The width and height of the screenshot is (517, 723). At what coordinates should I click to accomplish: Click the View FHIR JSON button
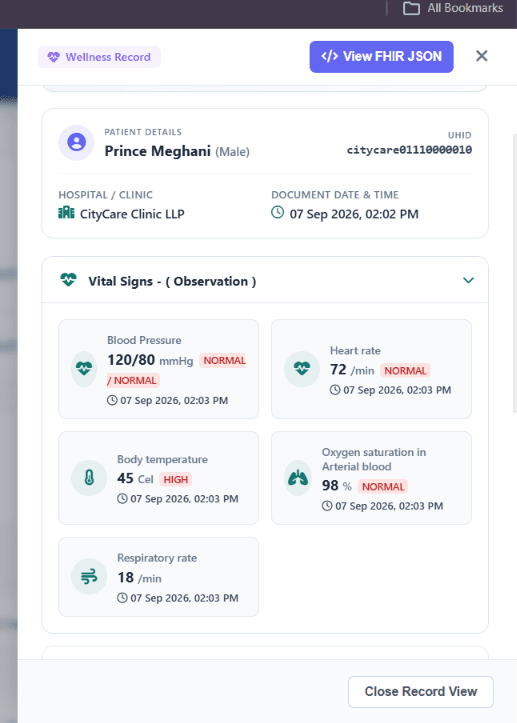pyautogui.click(x=381, y=57)
